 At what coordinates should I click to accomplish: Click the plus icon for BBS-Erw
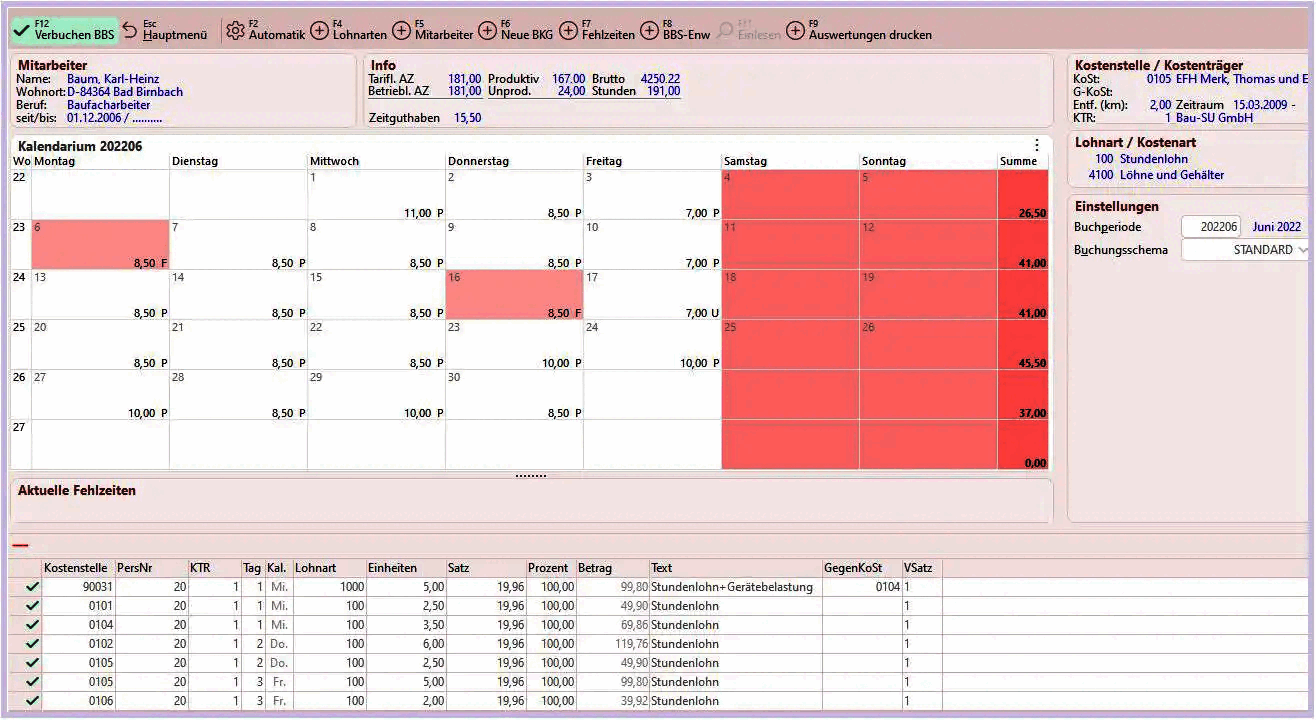(x=649, y=31)
